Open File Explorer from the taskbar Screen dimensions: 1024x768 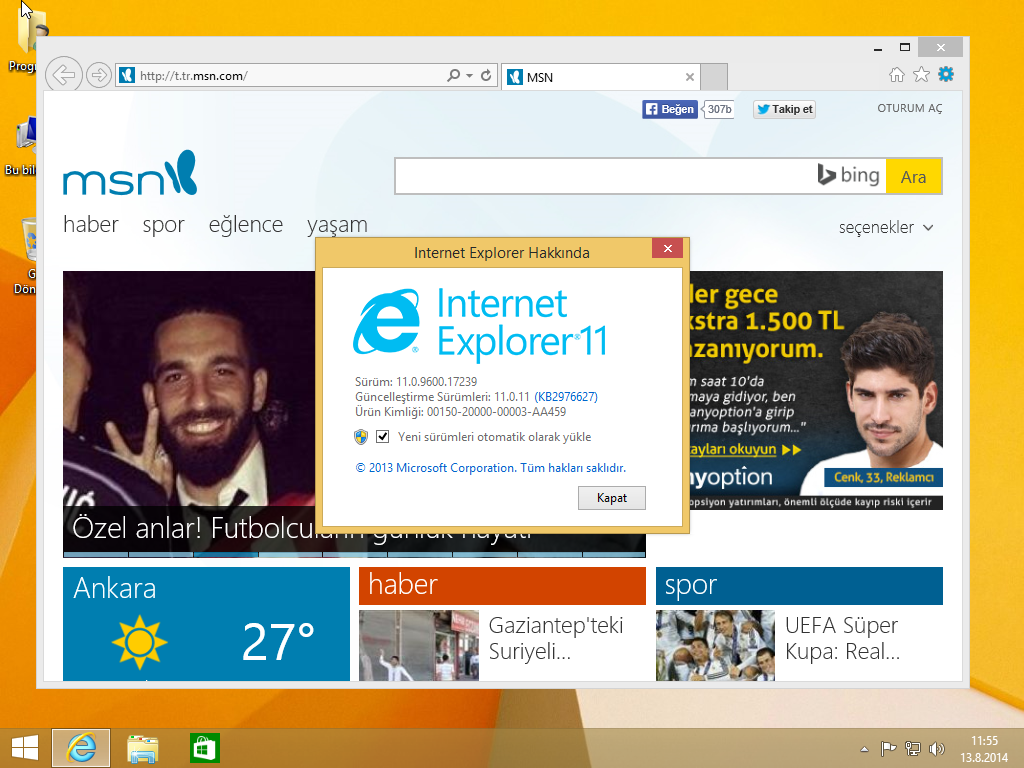[143, 748]
